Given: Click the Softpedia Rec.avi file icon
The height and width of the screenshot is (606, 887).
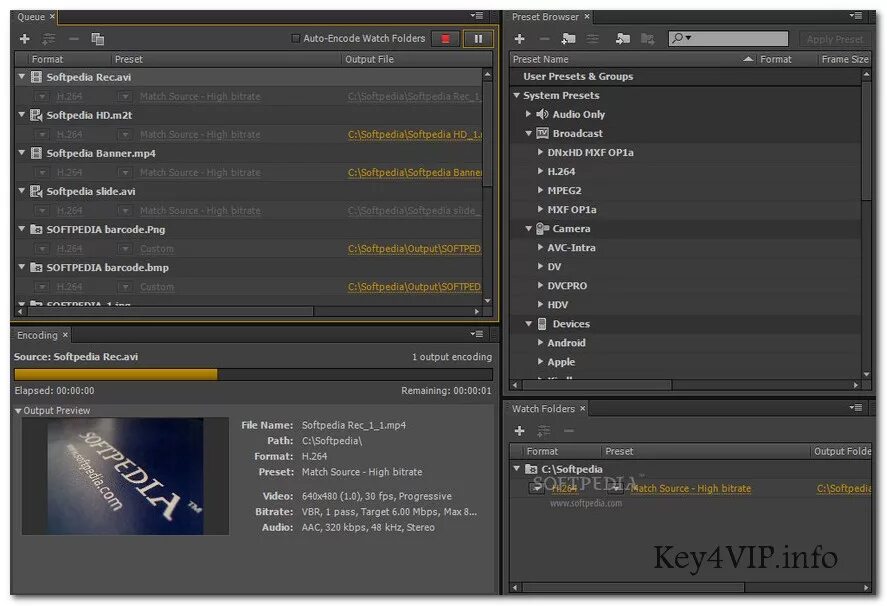Looking at the screenshot, I should [36, 77].
